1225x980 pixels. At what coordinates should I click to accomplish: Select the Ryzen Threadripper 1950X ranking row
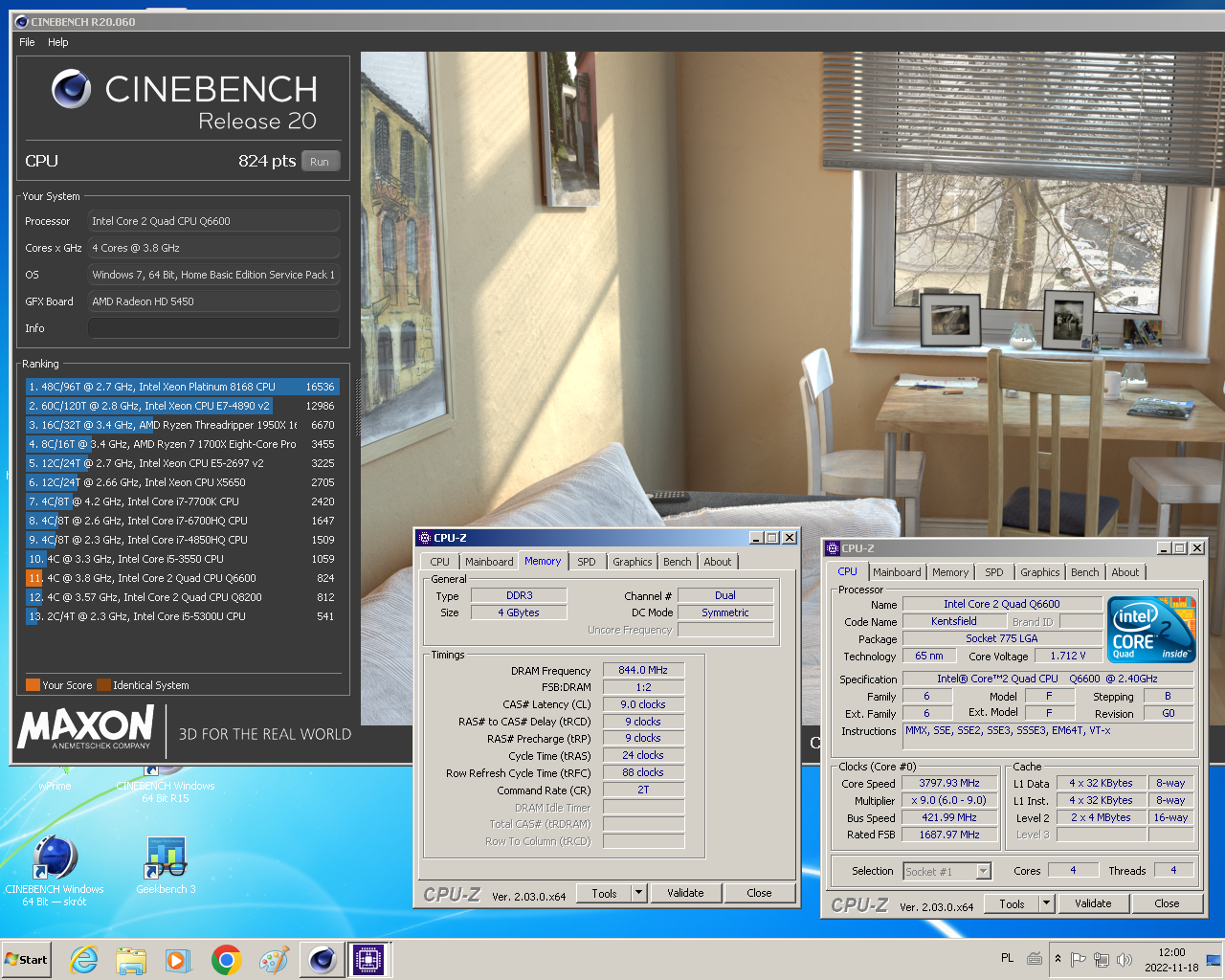pyautogui.click(x=182, y=425)
